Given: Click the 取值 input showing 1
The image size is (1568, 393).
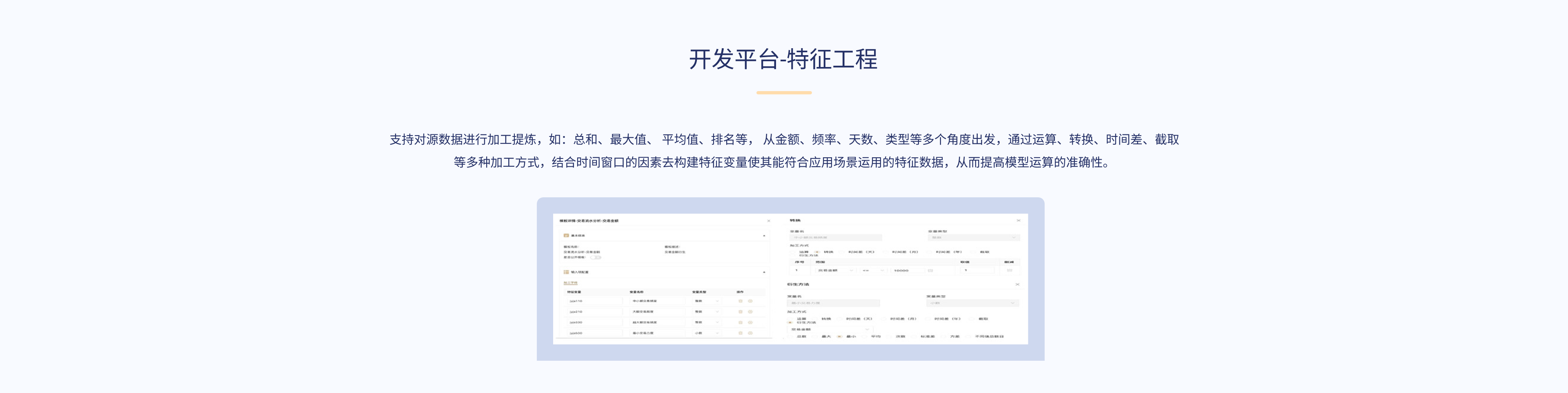Looking at the screenshot, I should pyautogui.click(x=978, y=270).
